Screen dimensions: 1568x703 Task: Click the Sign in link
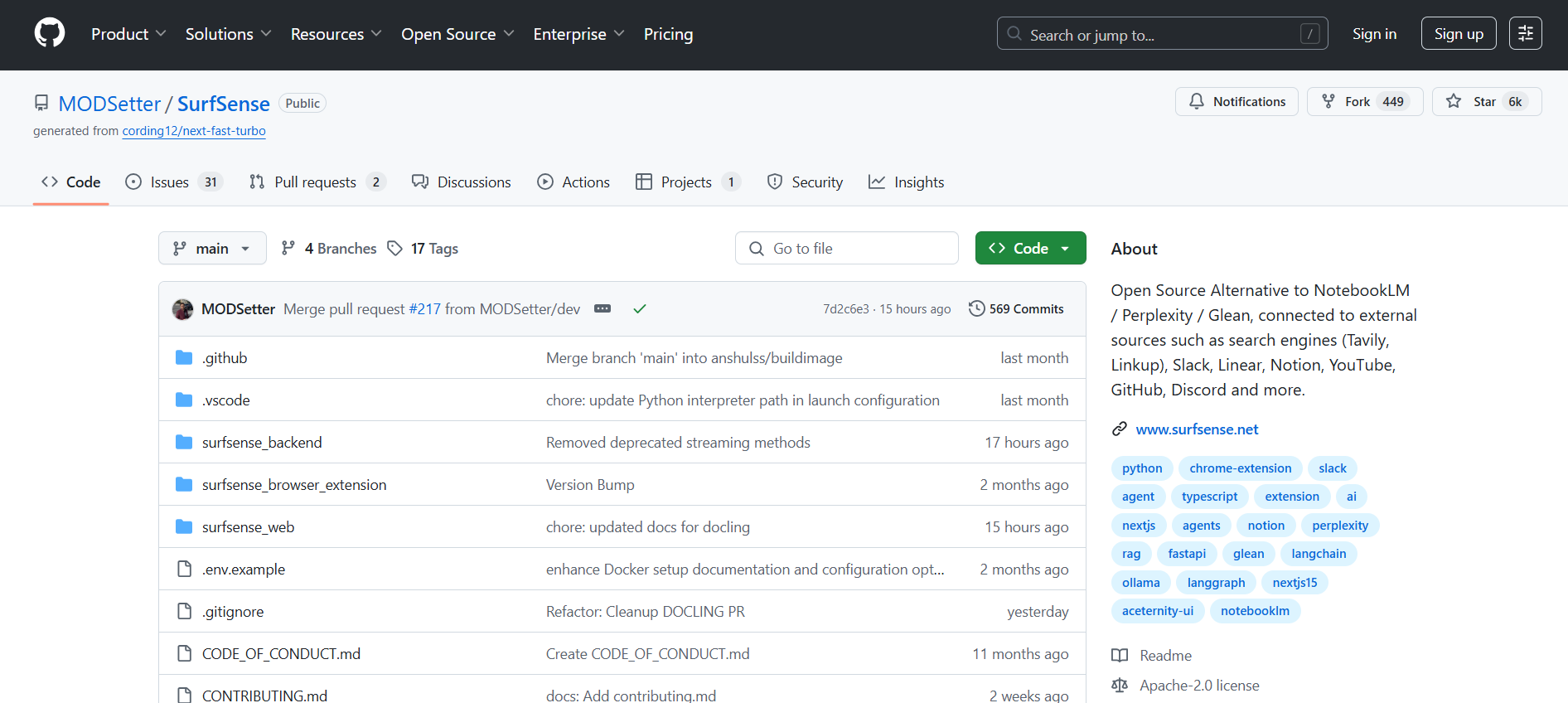pos(1374,34)
